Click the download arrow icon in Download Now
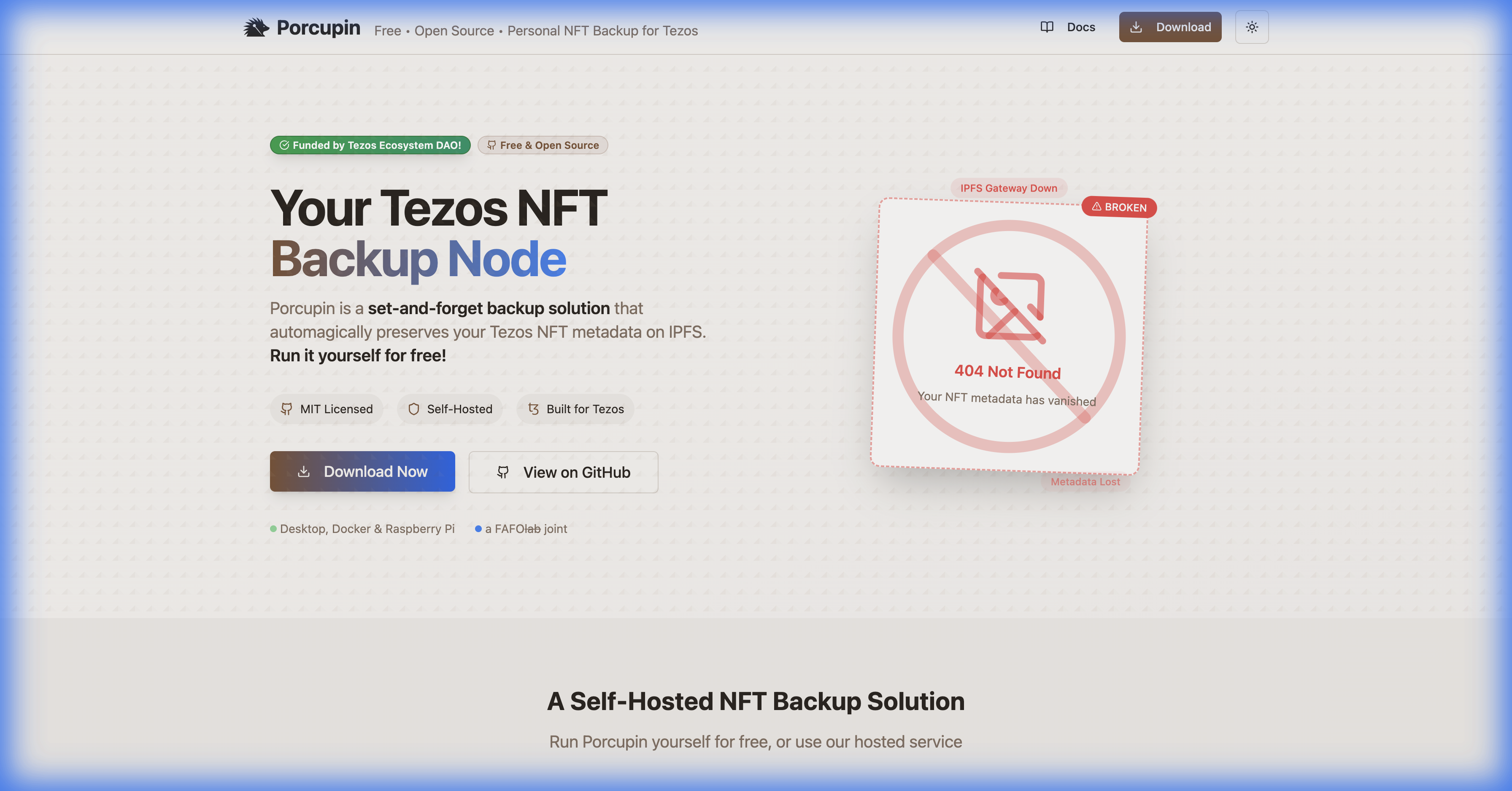 [x=305, y=471]
